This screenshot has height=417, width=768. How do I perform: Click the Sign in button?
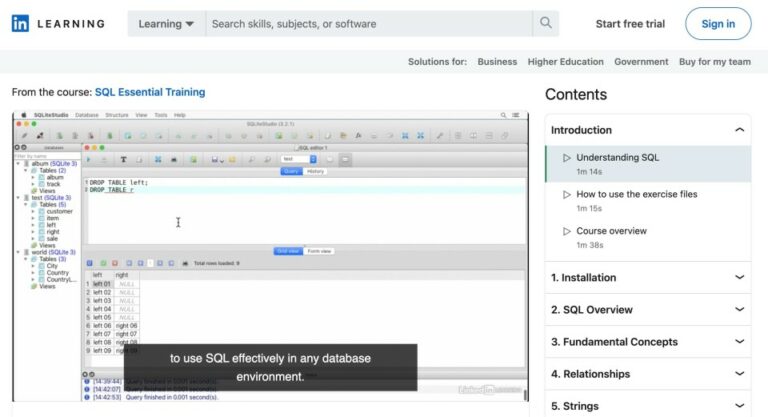[x=718, y=24]
